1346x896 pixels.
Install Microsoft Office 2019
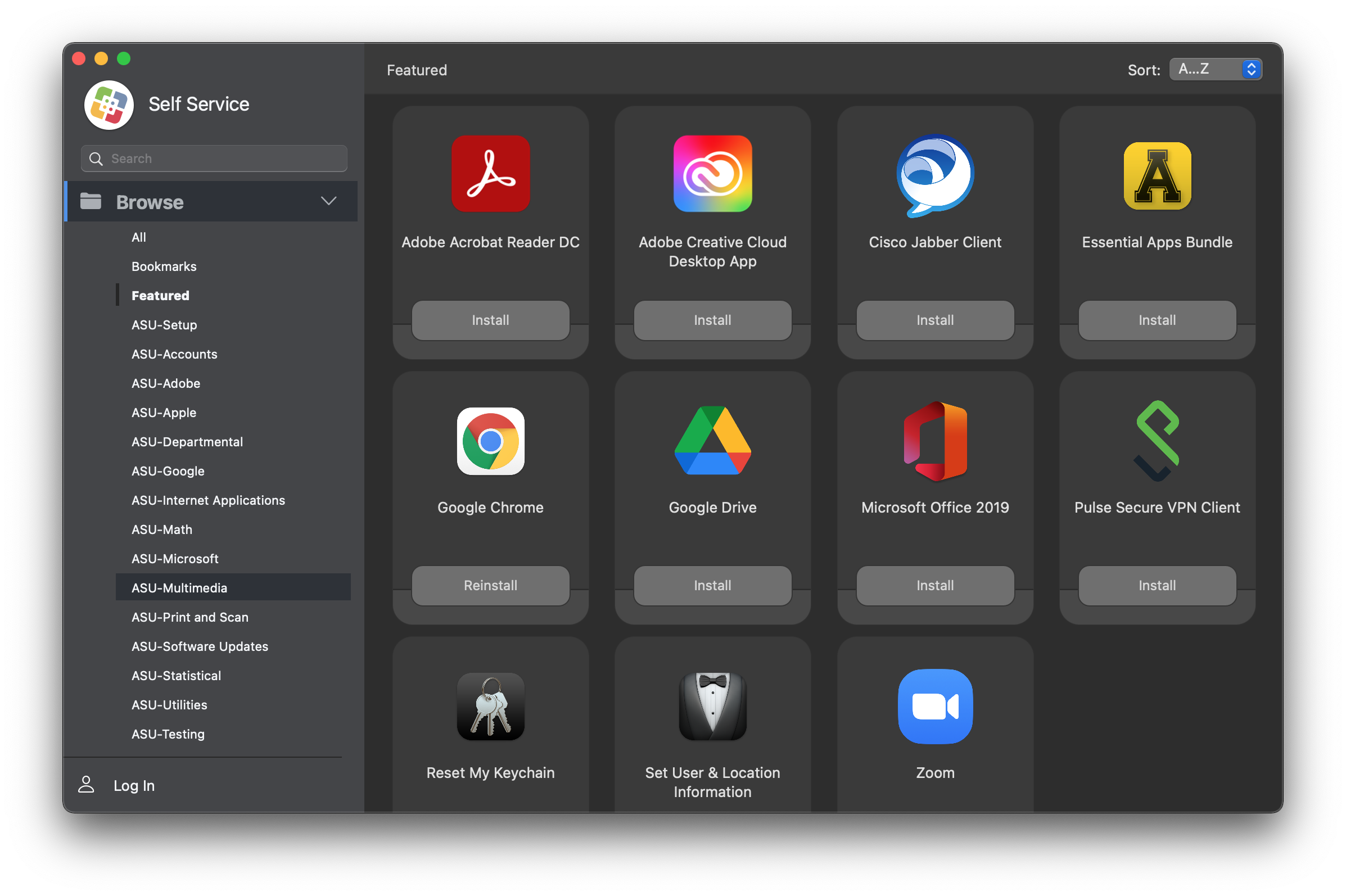934,585
